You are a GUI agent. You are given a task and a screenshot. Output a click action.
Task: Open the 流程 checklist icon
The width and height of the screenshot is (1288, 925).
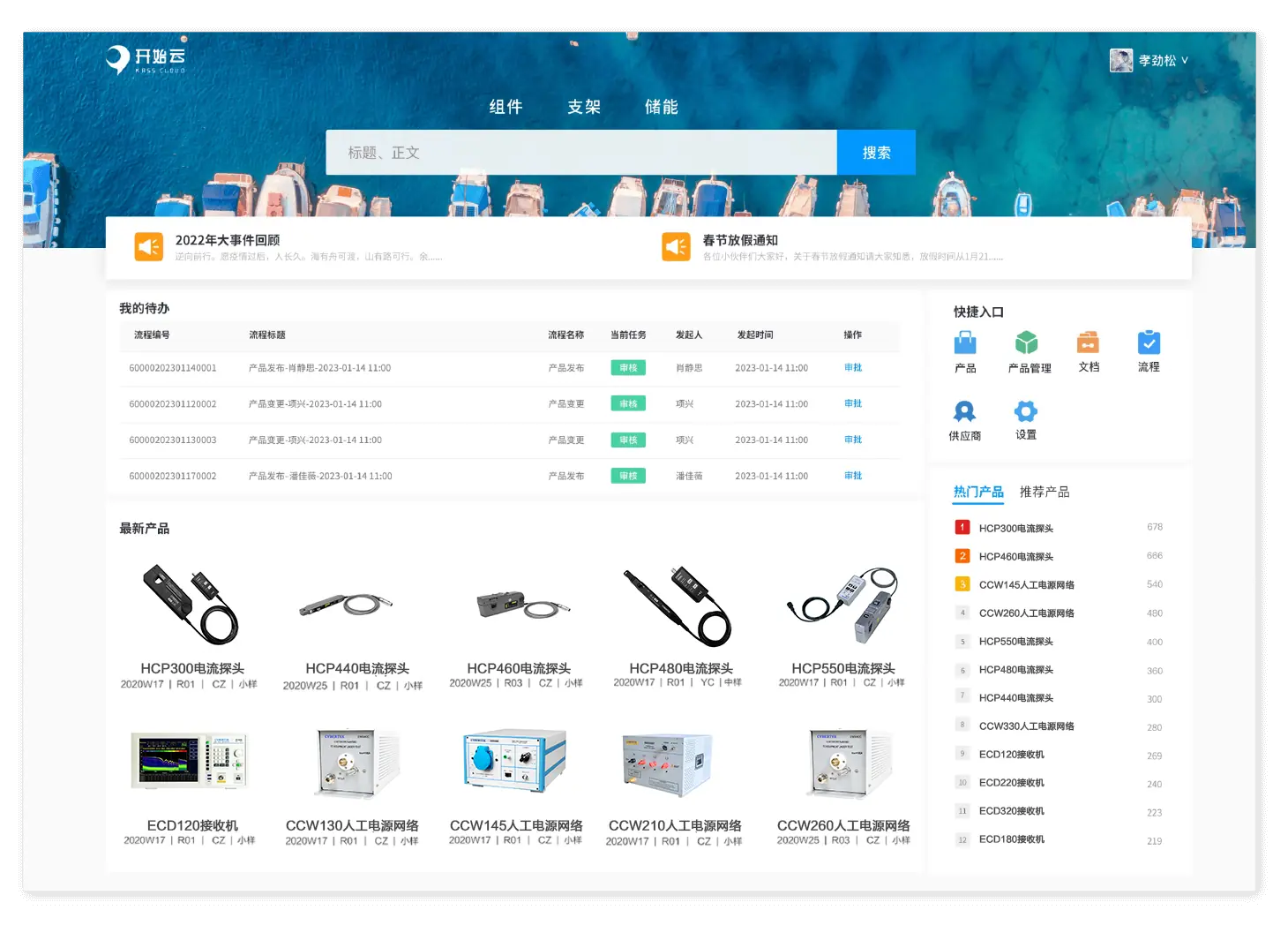point(1149,342)
